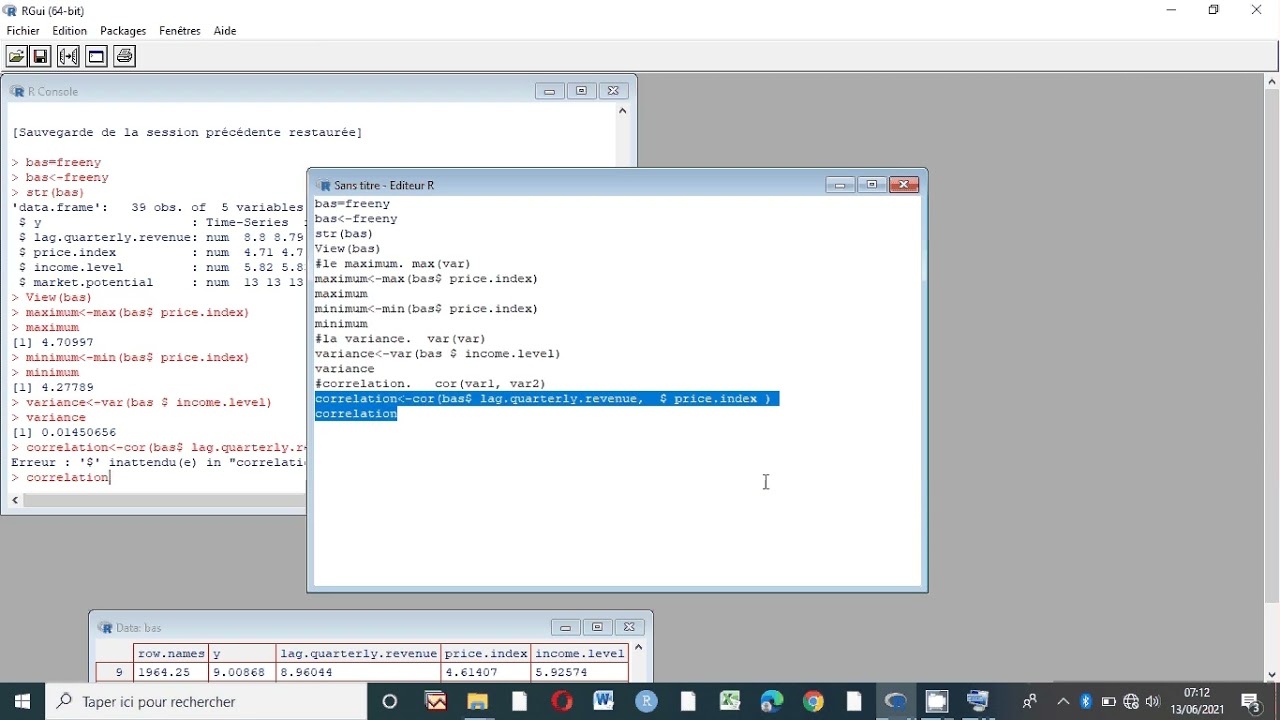Click '[1] 0.01450656' output in the console
This screenshot has height=720, width=1280.
pos(64,433)
